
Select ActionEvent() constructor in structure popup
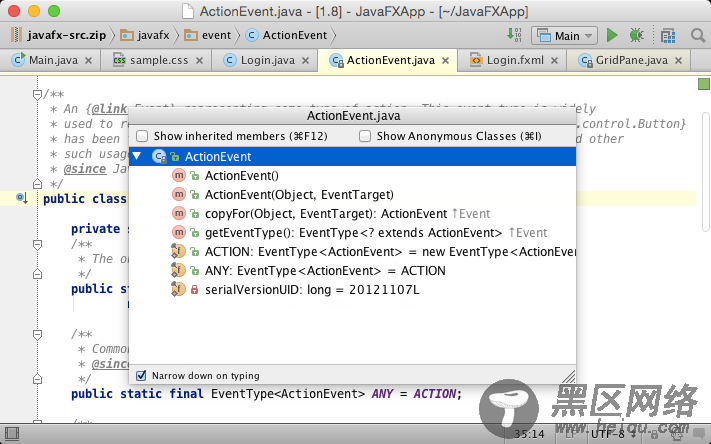click(352, 176)
